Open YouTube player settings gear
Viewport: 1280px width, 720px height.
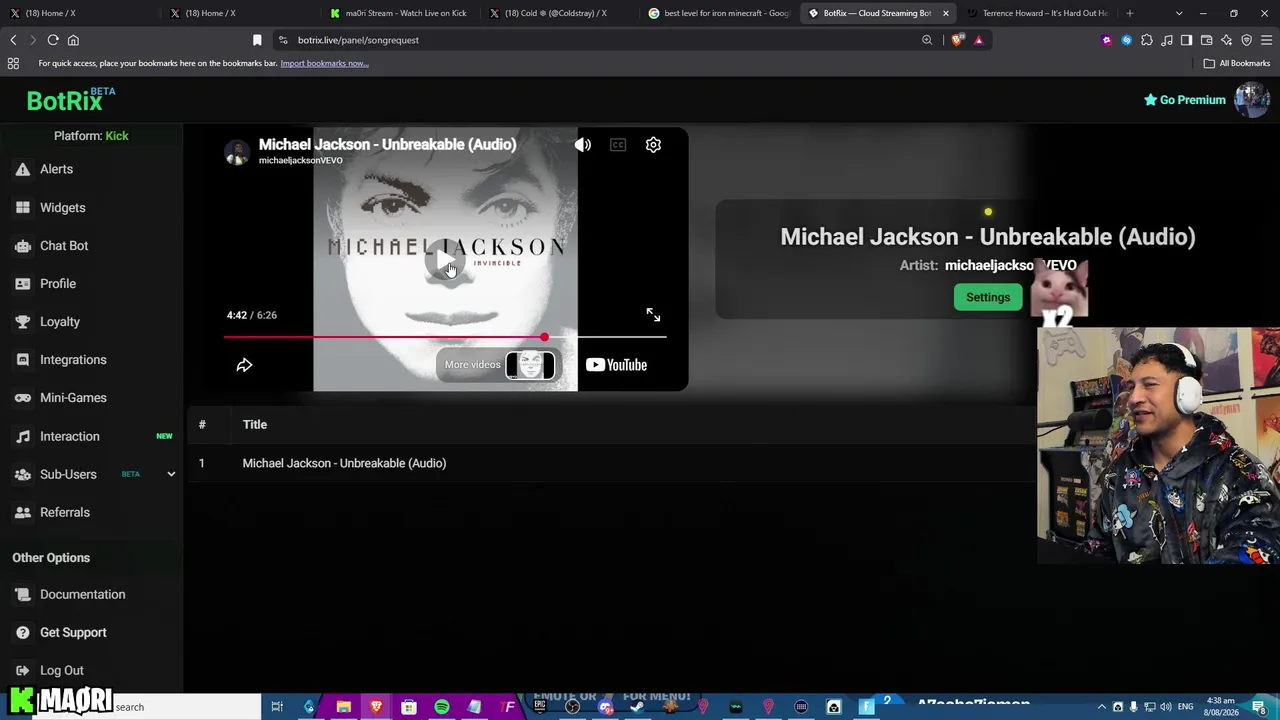coord(653,145)
